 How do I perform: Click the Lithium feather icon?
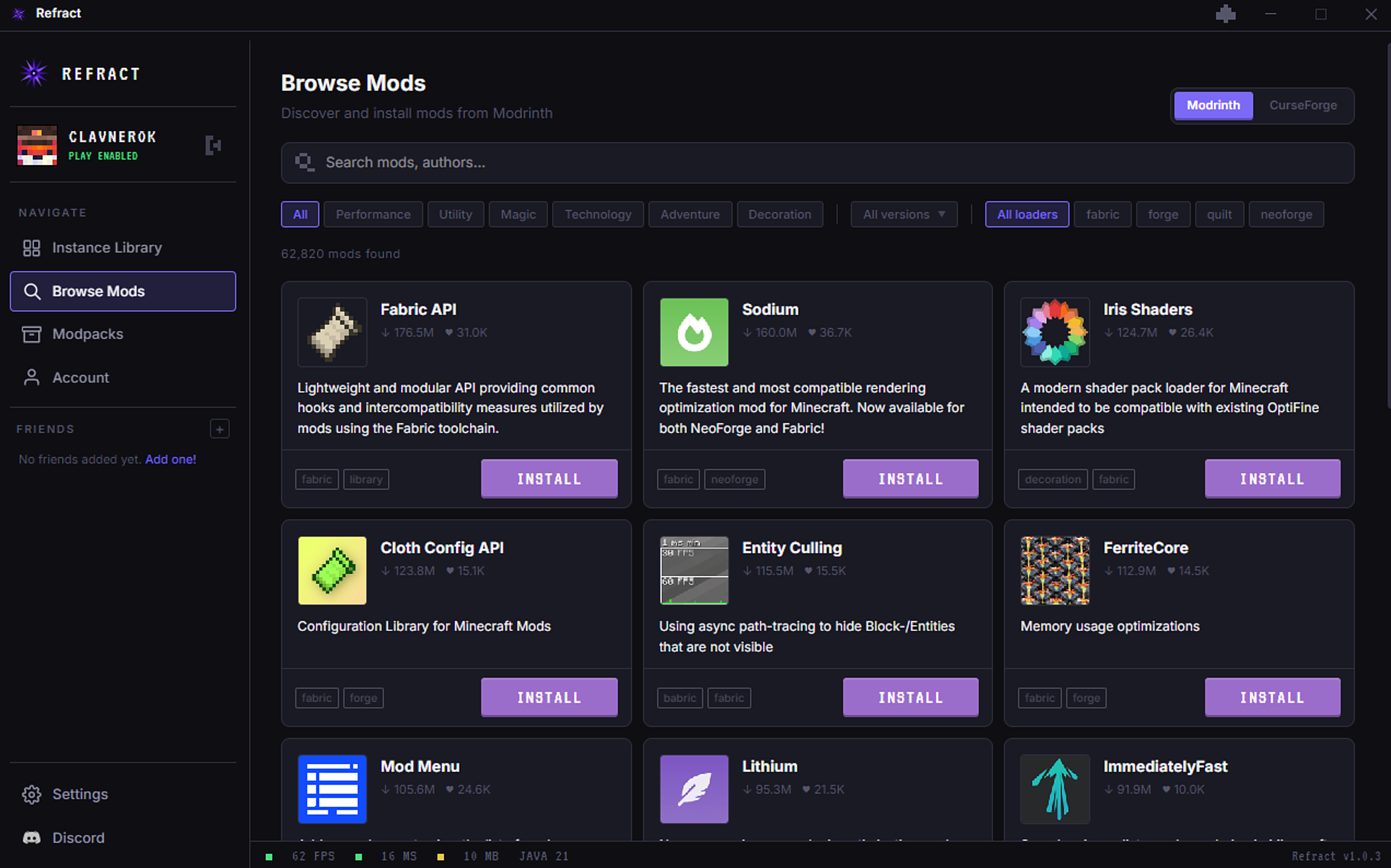pos(694,789)
